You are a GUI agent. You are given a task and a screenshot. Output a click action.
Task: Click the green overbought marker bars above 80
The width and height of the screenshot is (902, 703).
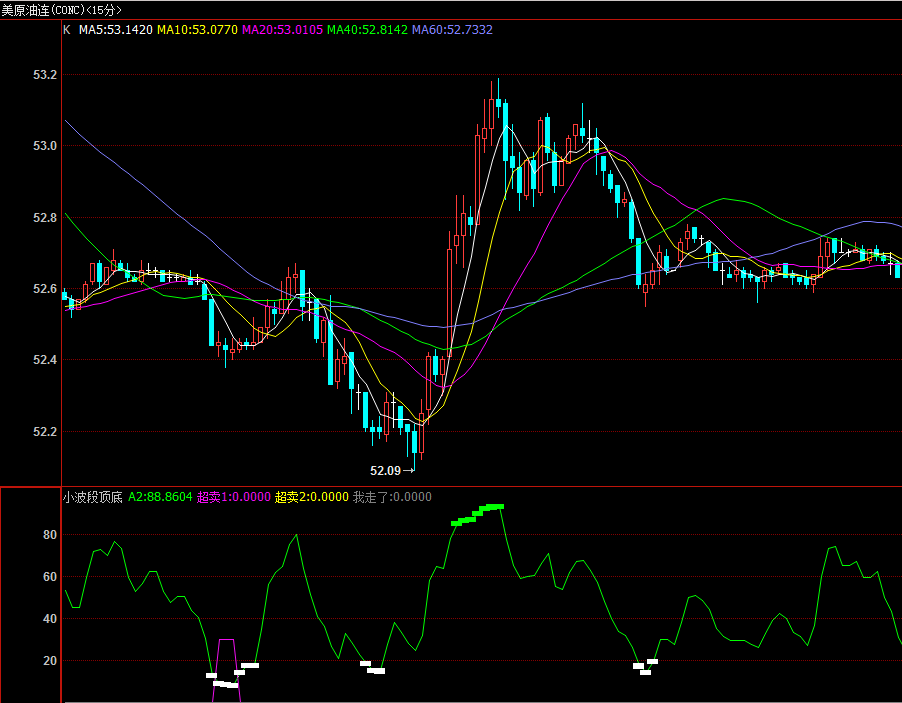[477, 515]
